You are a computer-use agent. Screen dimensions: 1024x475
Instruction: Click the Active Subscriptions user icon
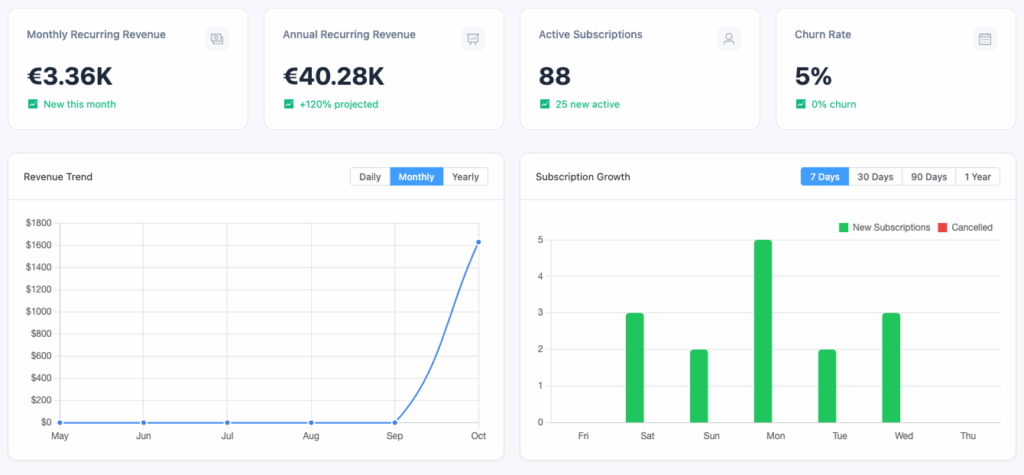click(729, 39)
